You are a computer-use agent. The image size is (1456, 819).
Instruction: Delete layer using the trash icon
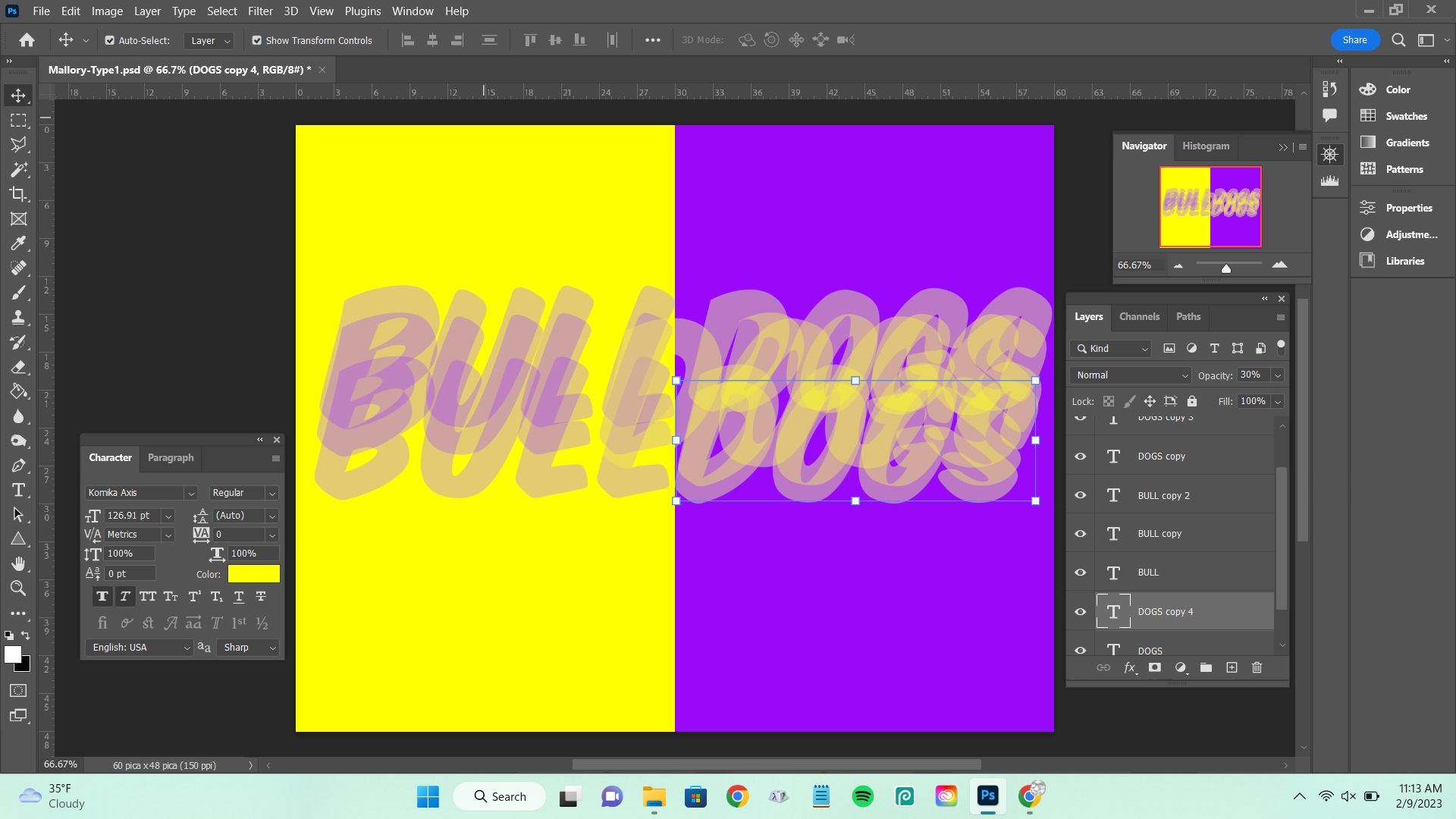1257,667
